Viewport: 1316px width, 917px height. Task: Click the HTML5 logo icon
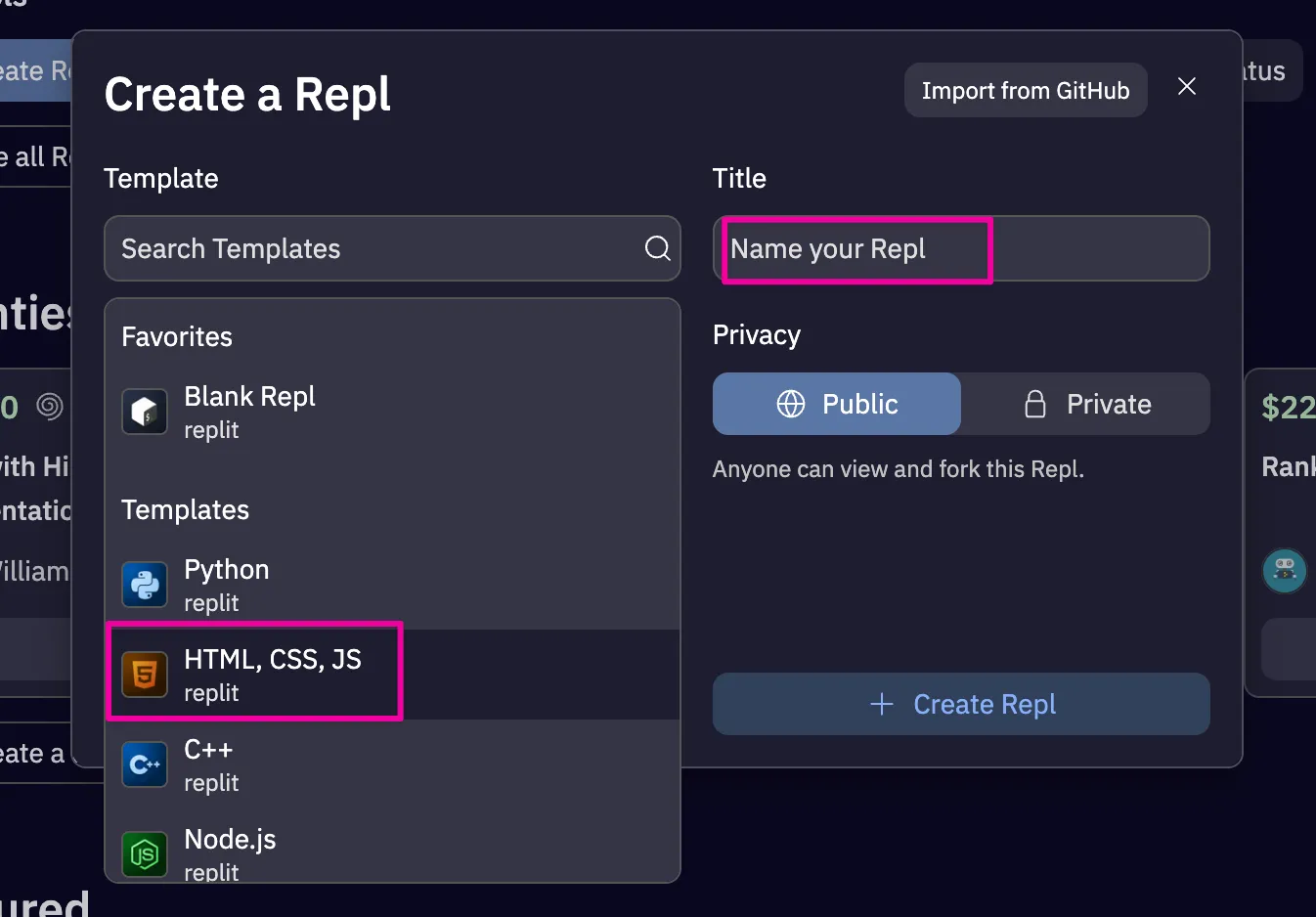(145, 675)
